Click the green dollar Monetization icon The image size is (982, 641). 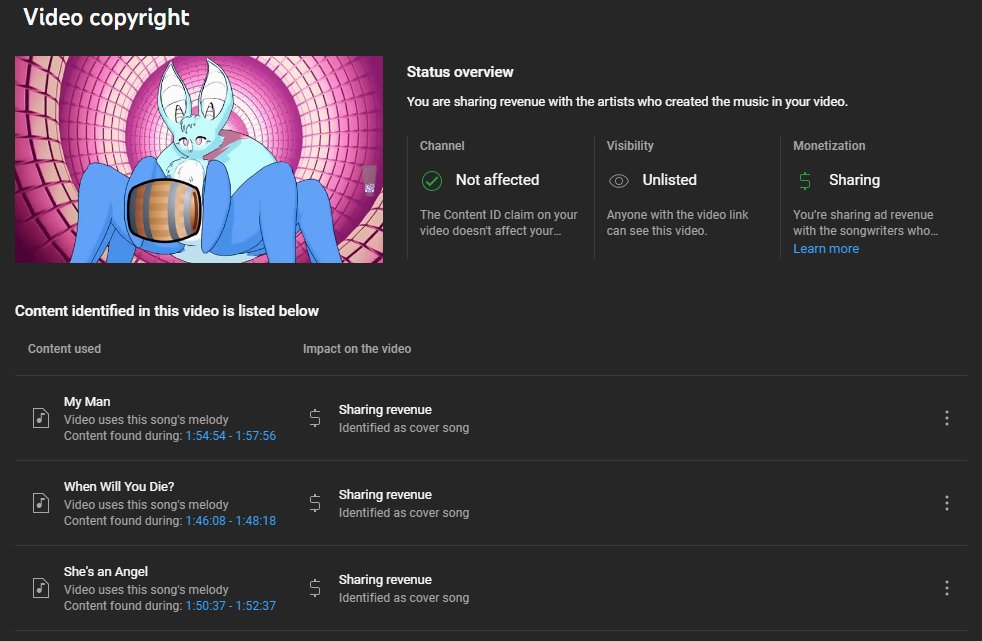pos(805,181)
